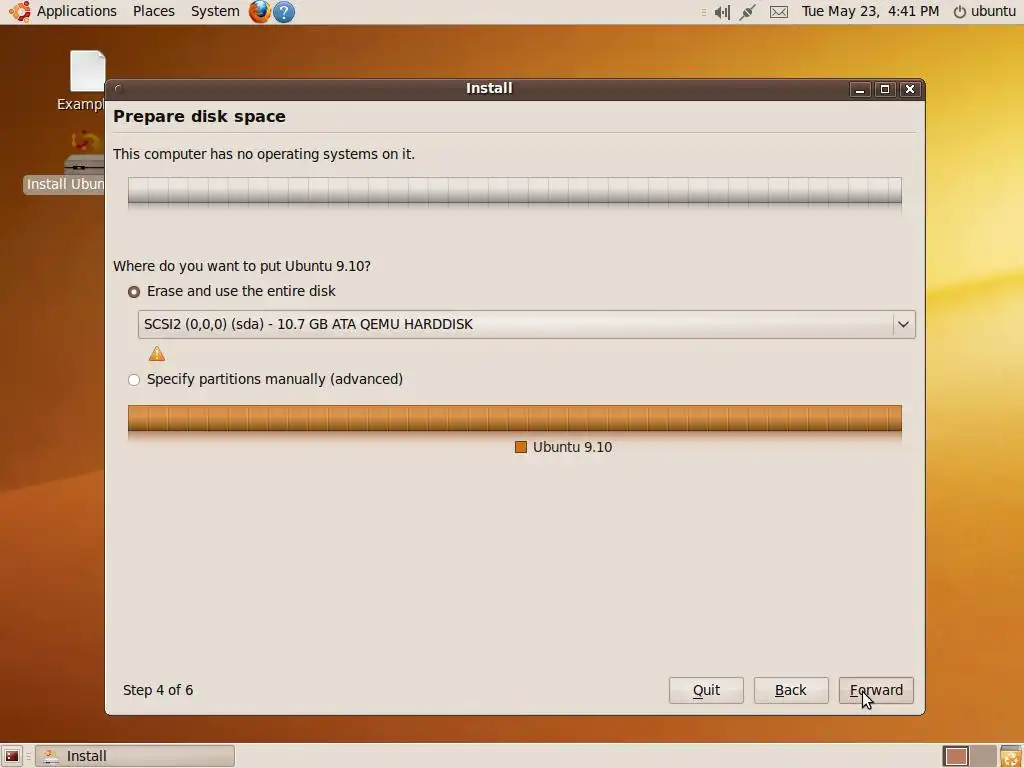
Task: Open the Help icon in top panel
Action: coord(283,12)
